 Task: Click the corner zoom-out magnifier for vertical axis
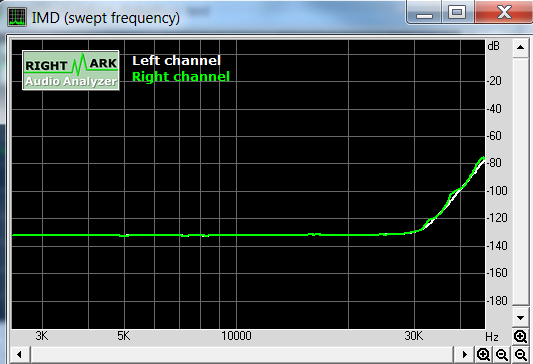point(520,354)
